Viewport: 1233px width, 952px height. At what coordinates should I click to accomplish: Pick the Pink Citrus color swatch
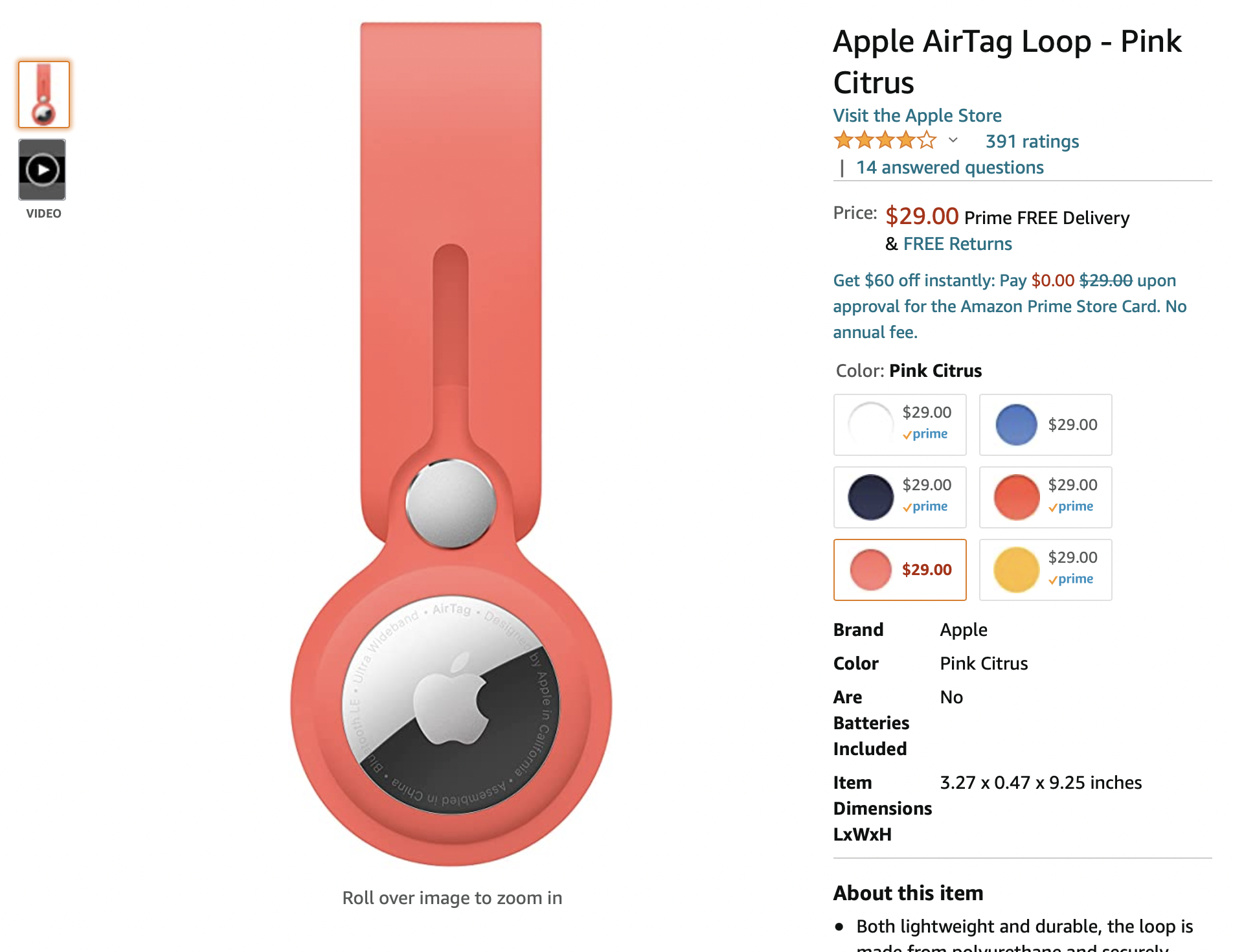coord(871,569)
